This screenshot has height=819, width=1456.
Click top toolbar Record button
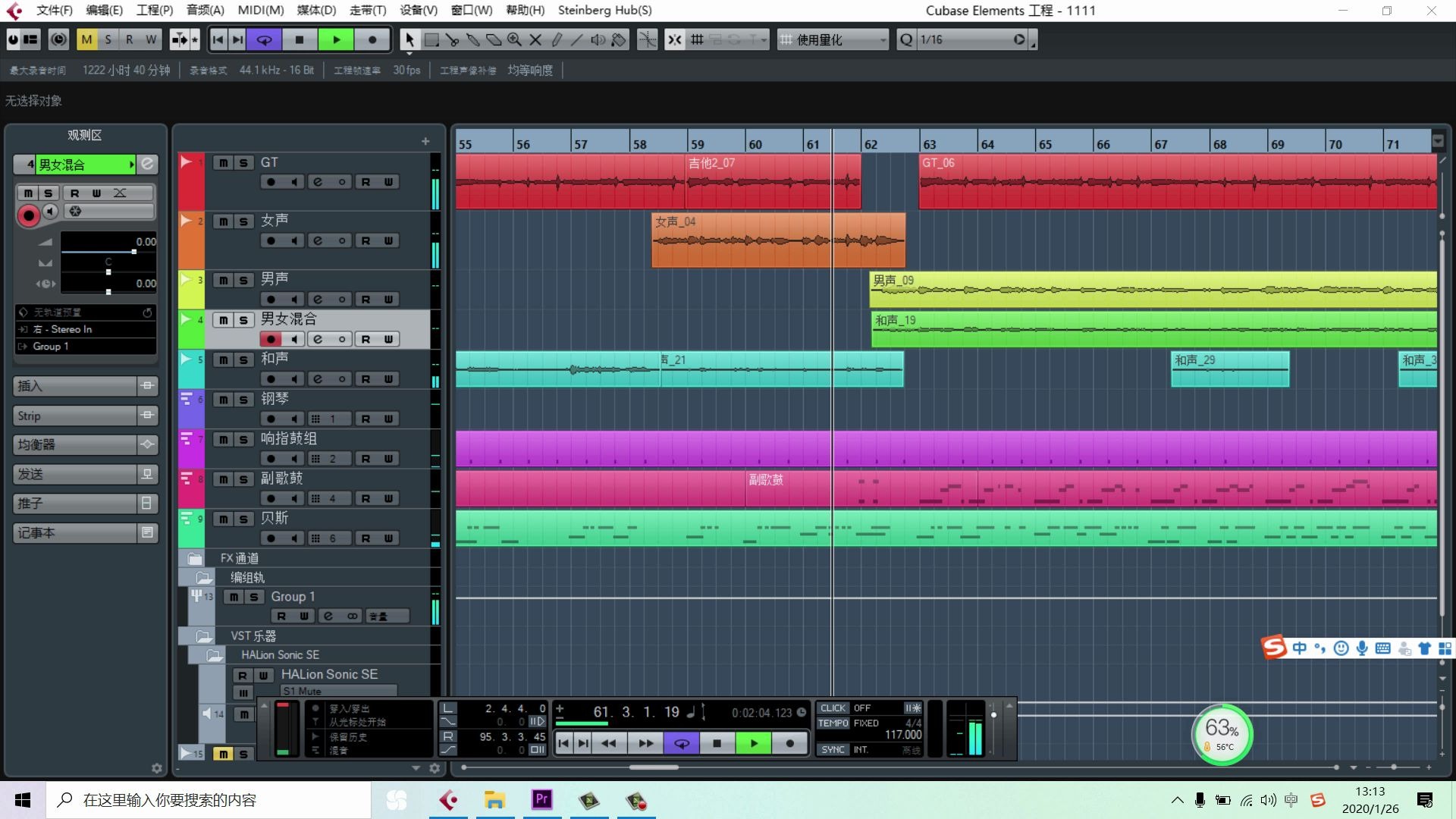pyautogui.click(x=372, y=39)
